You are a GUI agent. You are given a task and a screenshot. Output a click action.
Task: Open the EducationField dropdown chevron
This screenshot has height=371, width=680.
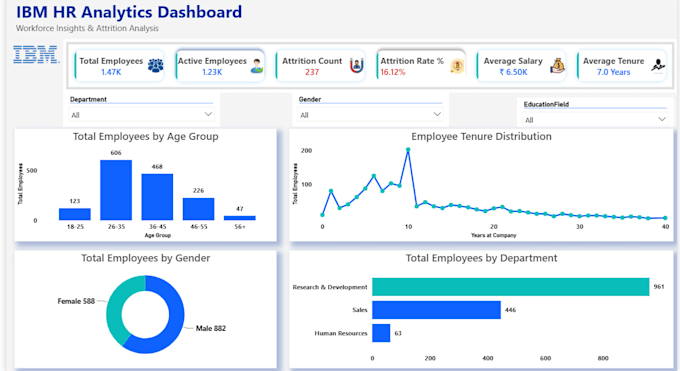click(x=662, y=119)
